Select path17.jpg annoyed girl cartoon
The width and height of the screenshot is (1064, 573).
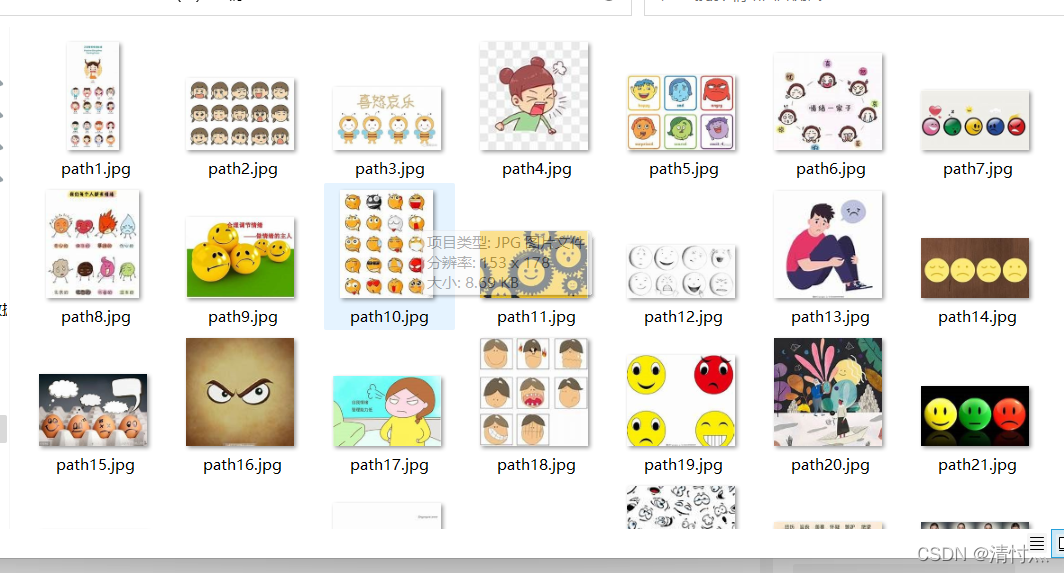point(387,411)
